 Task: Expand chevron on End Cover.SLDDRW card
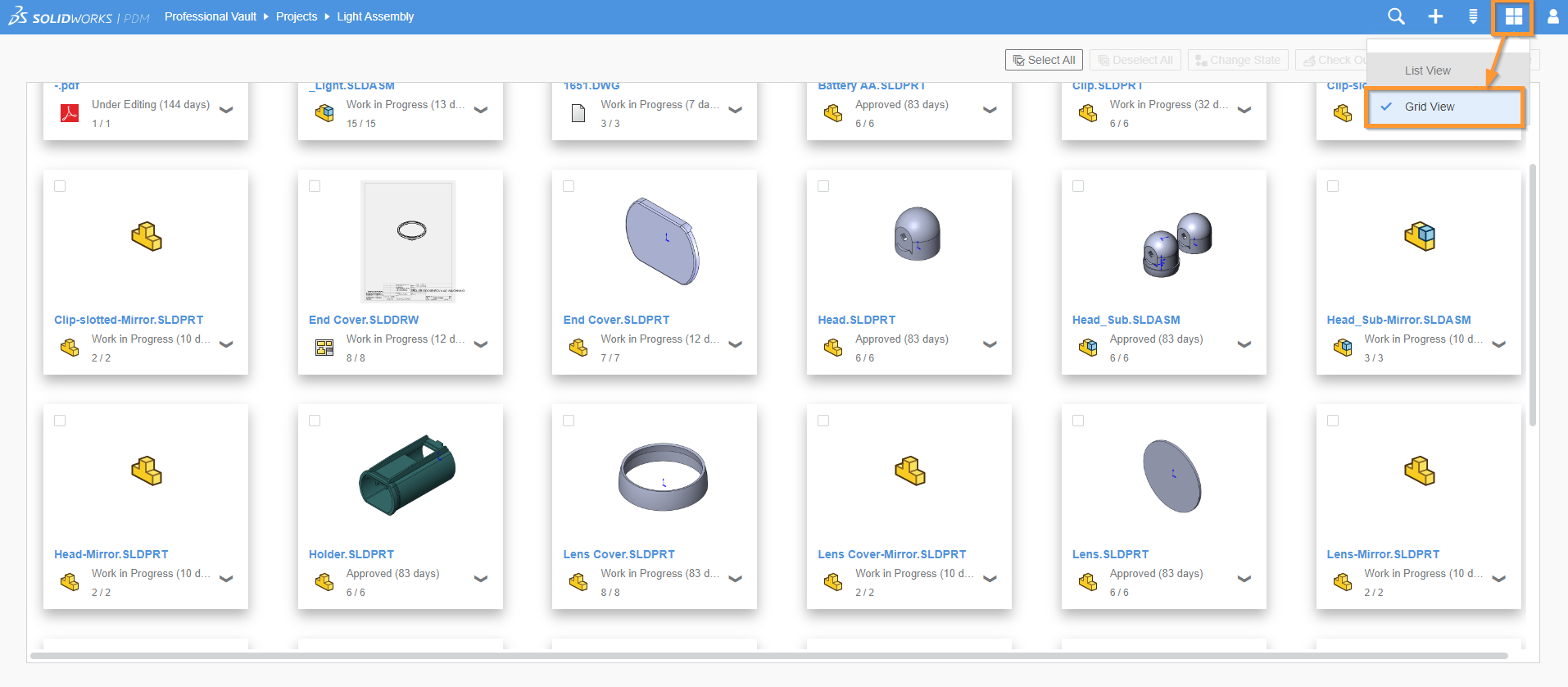(481, 345)
